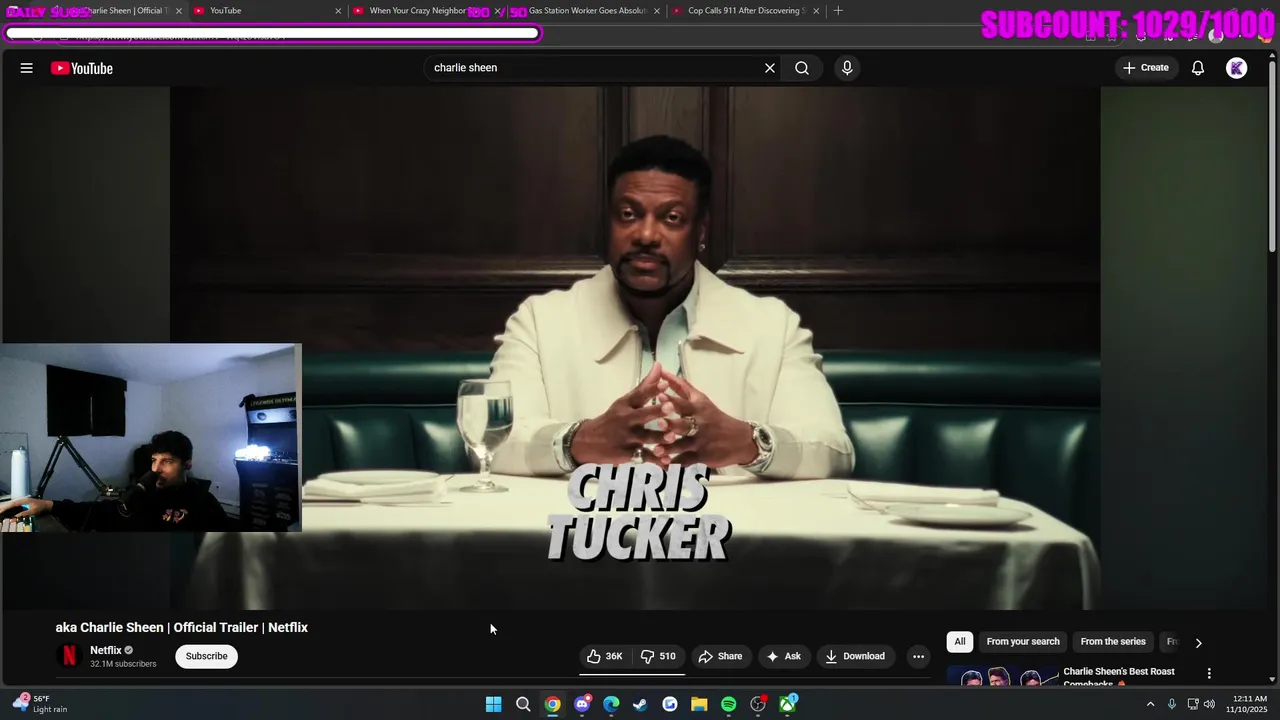Open Chrome from the taskbar
The width and height of the screenshot is (1280, 720).
pyautogui.click(x=552, y=704)
